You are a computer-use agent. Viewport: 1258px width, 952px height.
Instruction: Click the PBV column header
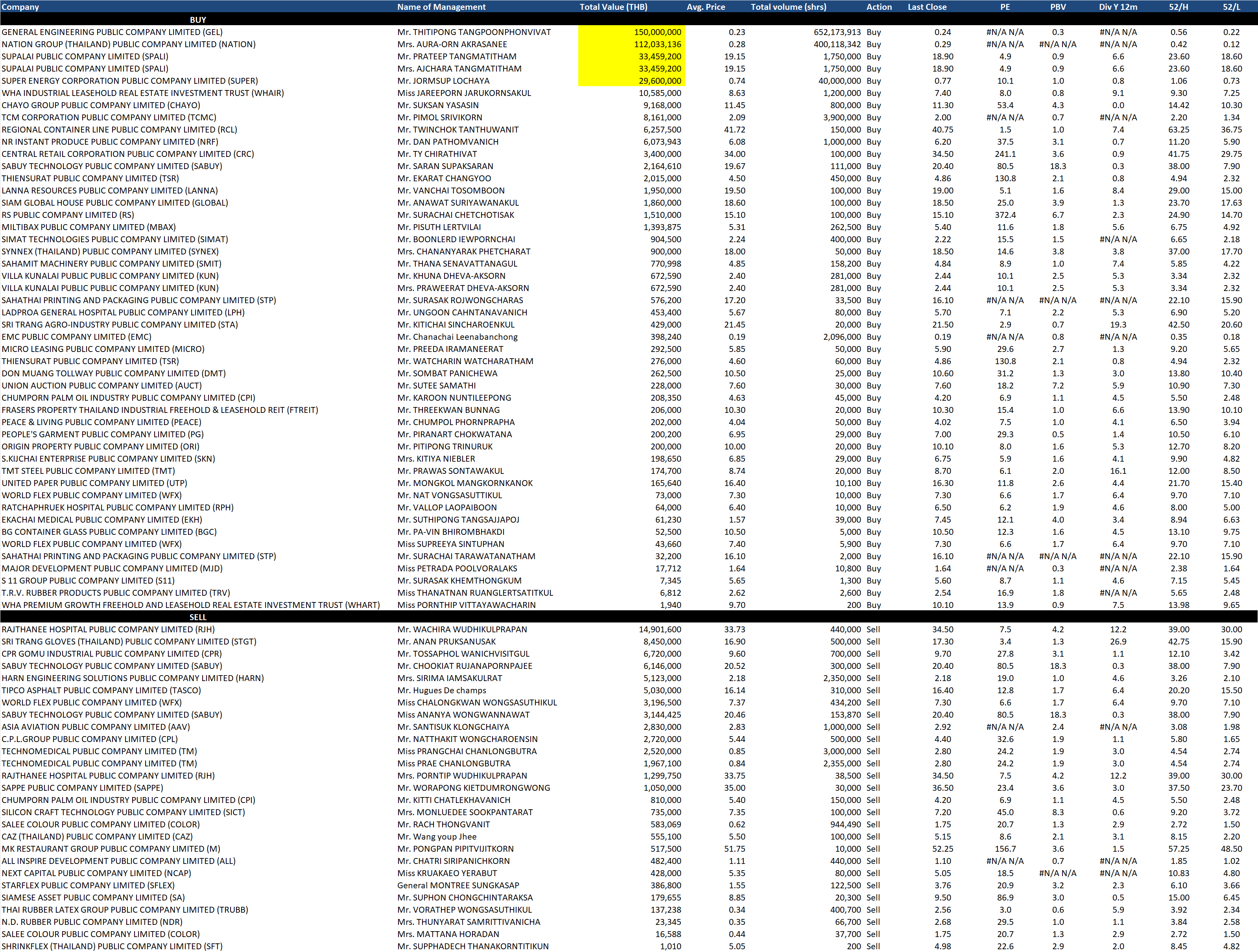(x=1058, y=7)
